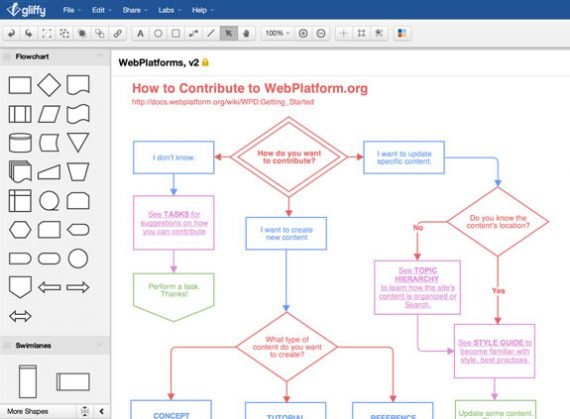The image size is (570, 419).
Task: Select the 'How do you want to contribute?' diamond
Action: tap(289, 157)
